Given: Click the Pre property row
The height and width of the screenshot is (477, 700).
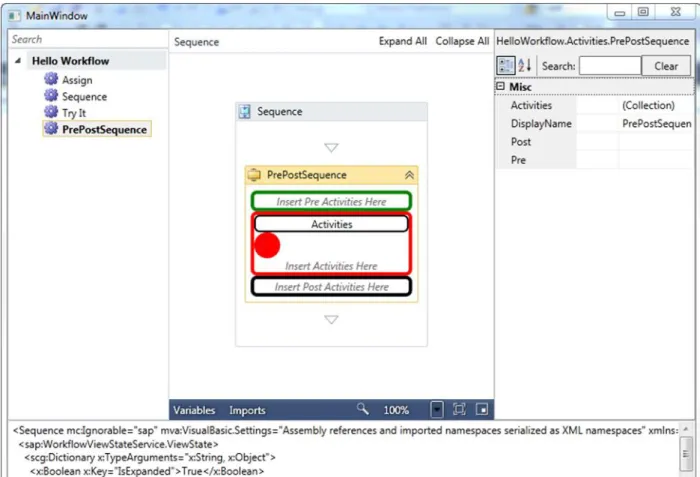Looking at the screenshot, I should click(594, 160).
